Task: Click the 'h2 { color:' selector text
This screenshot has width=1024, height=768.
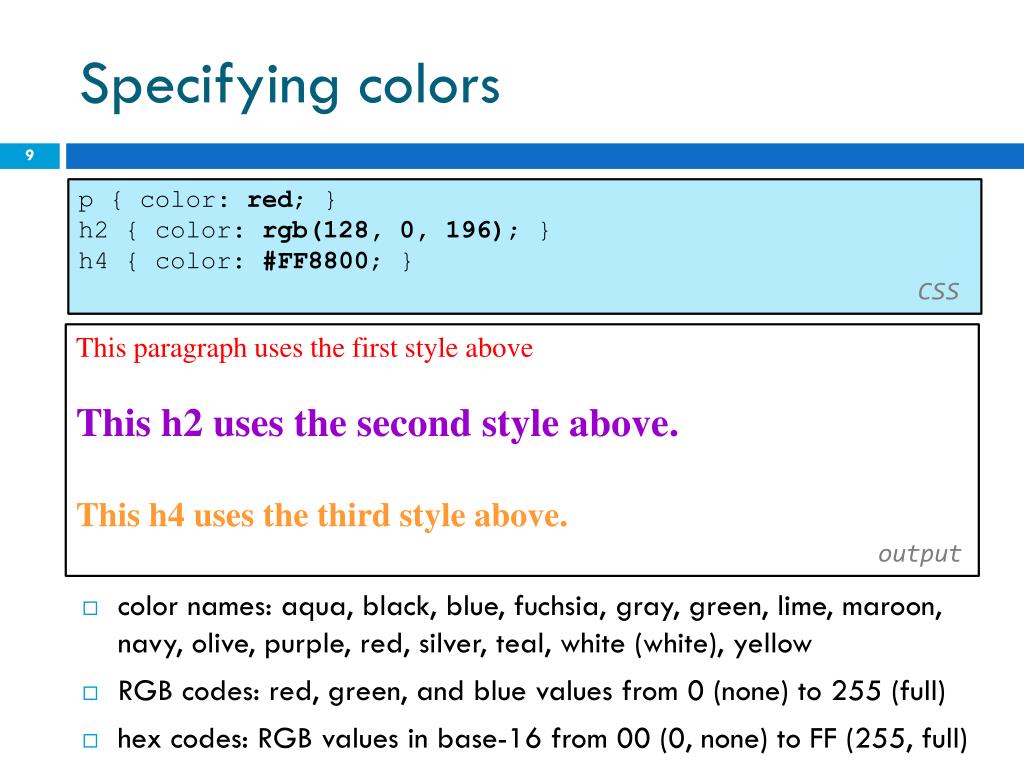Action: pos(161,230)
